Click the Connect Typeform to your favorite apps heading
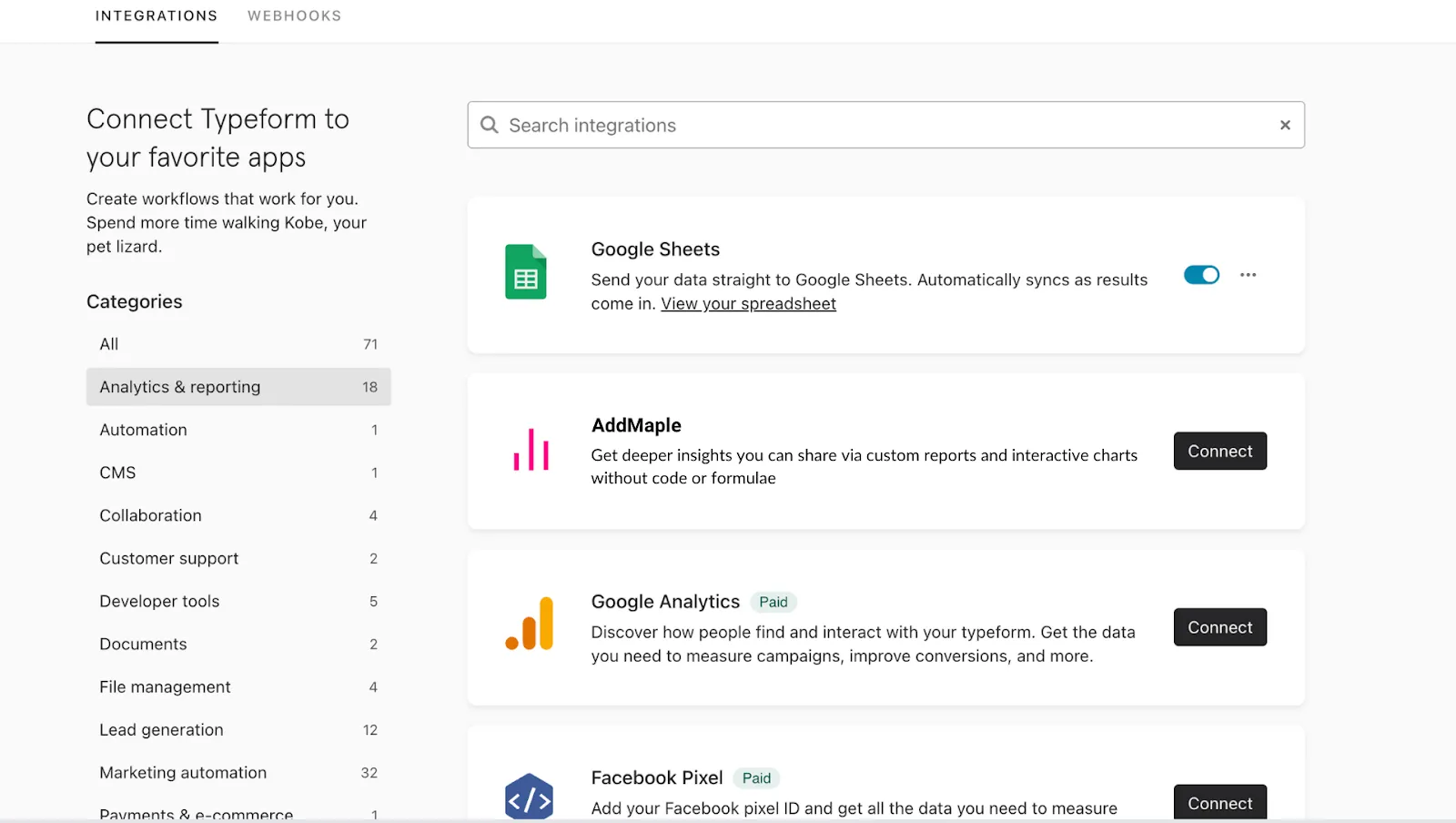This screenshot has width=1456, height=823. pos(218,137)
